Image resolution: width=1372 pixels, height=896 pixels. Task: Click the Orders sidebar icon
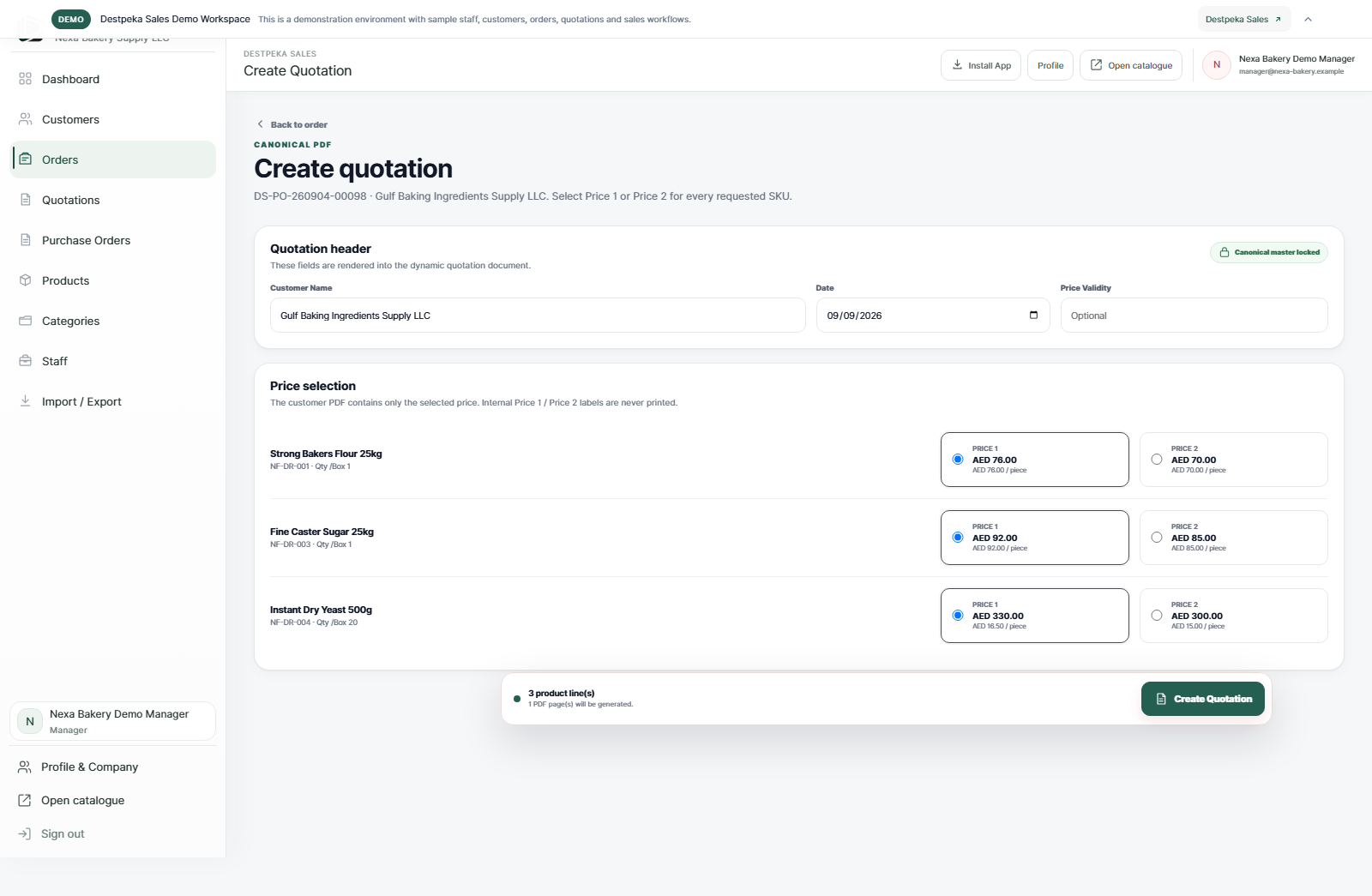point(25,159)
